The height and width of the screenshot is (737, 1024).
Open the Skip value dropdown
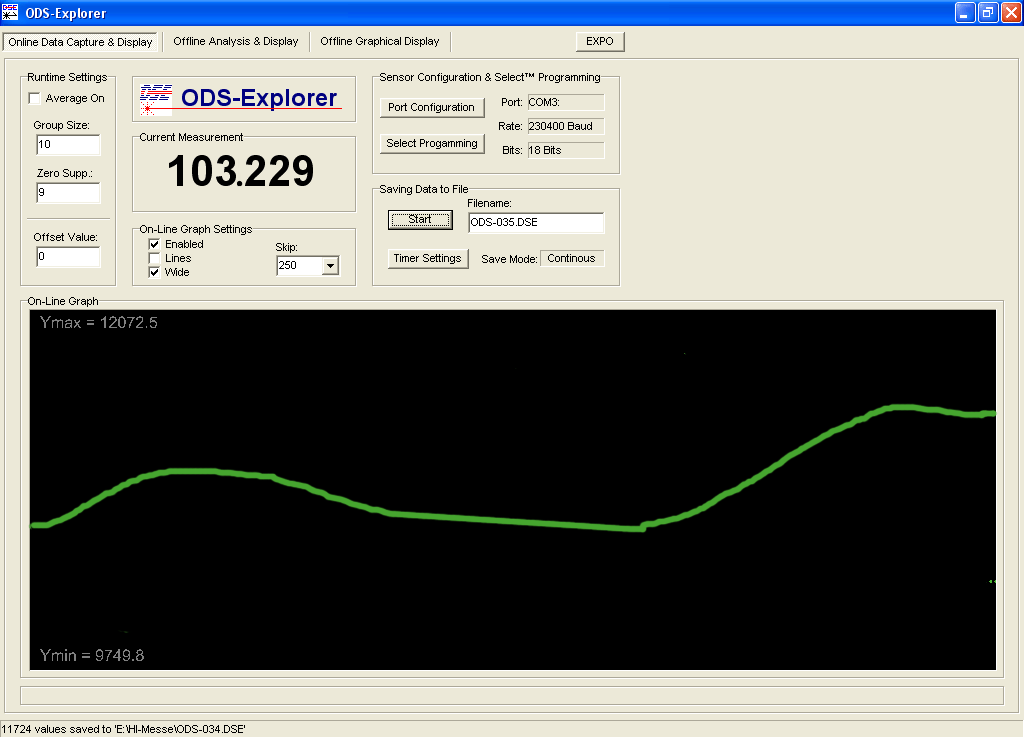(333, 265)
